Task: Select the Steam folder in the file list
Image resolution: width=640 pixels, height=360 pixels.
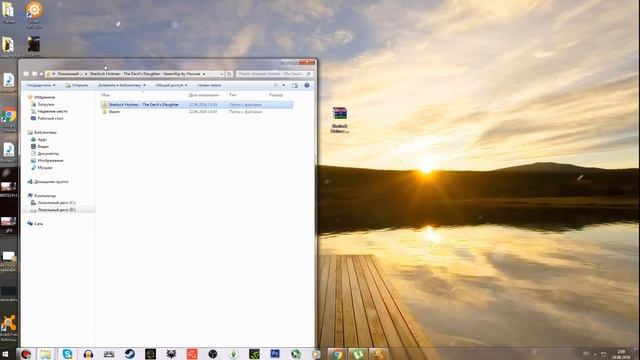Action: (114, 111)
